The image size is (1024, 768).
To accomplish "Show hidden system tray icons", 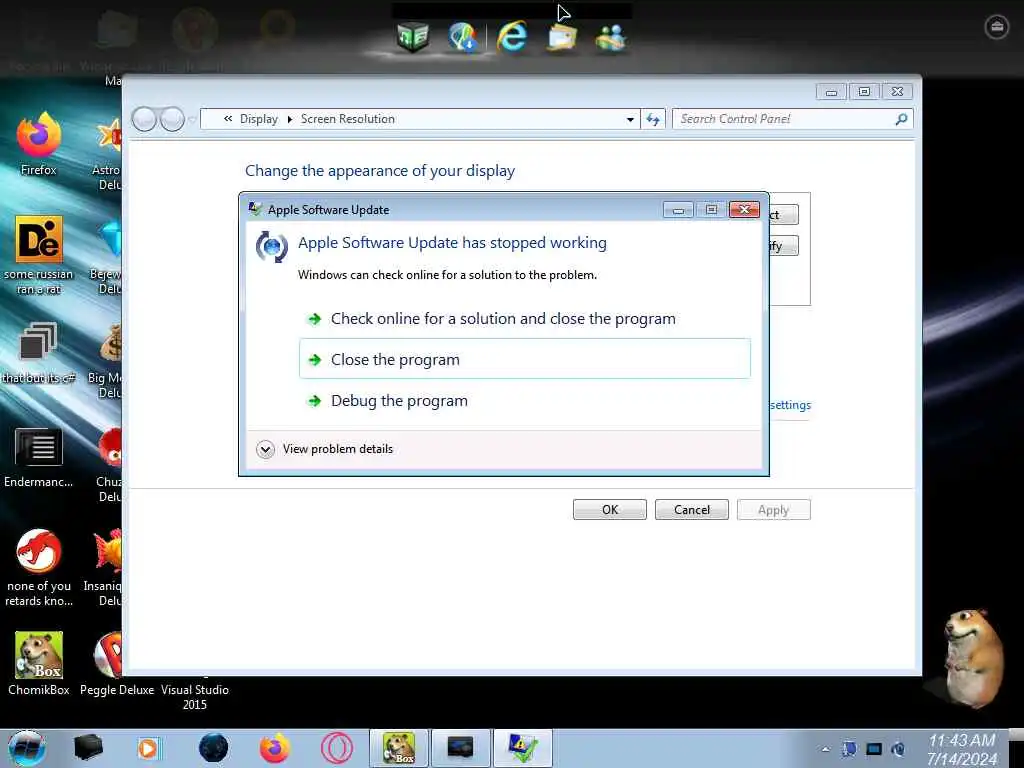I will pyautogui.click(x=825, y=749).
